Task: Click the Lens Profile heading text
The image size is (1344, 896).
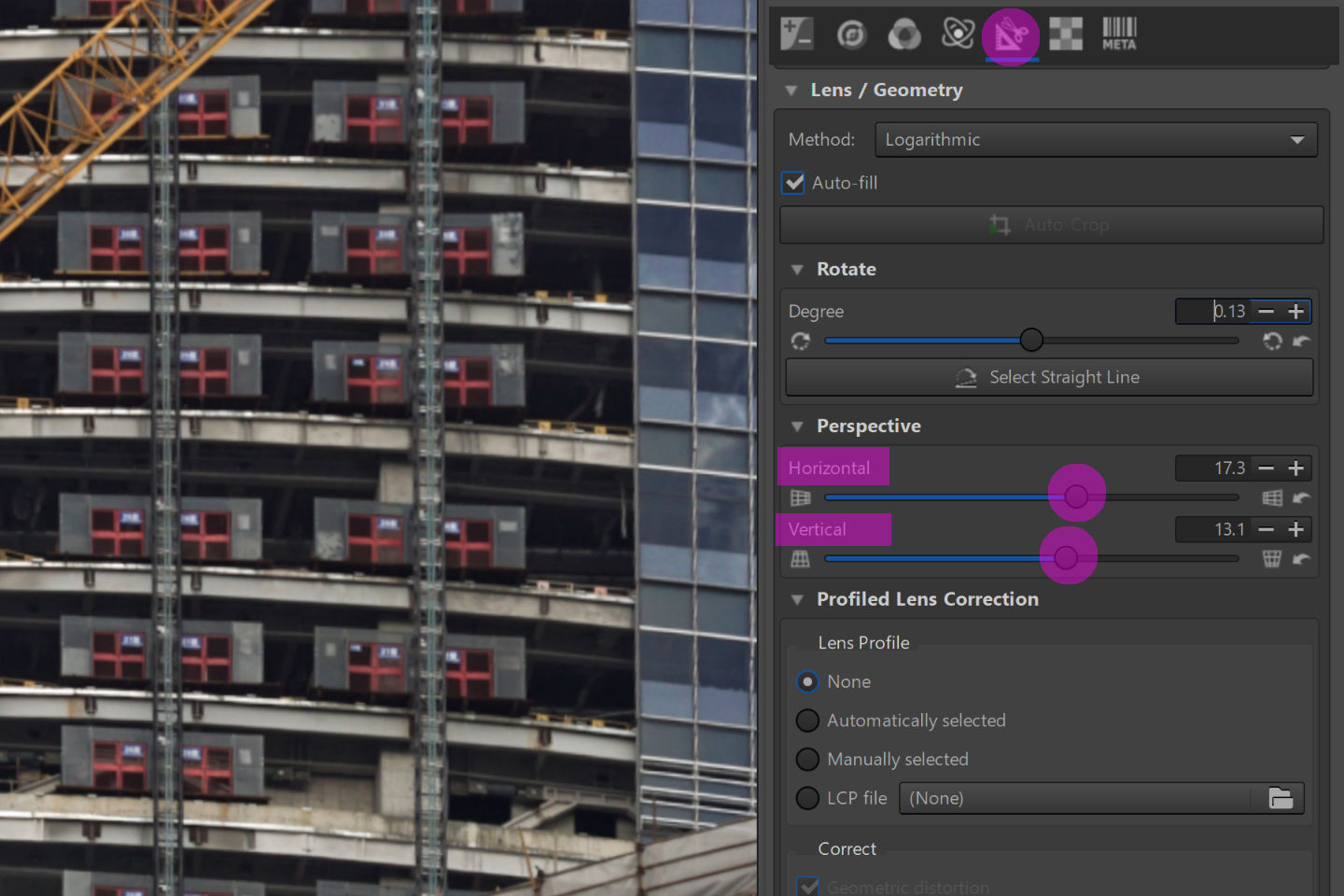Action: pos(863,643)
